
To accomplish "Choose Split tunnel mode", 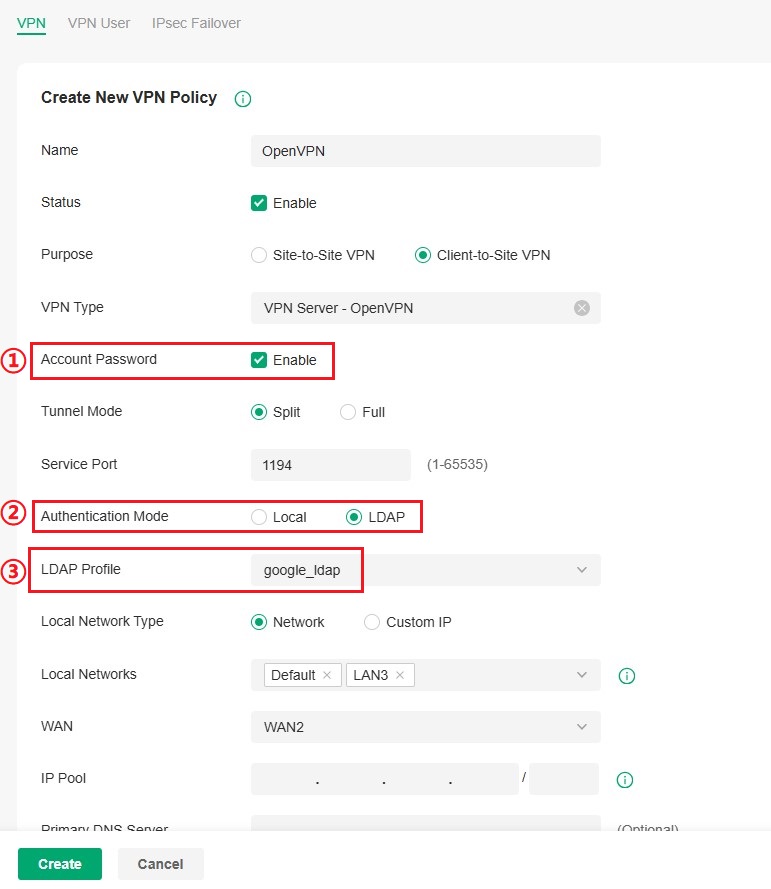I will click(259, 412).
